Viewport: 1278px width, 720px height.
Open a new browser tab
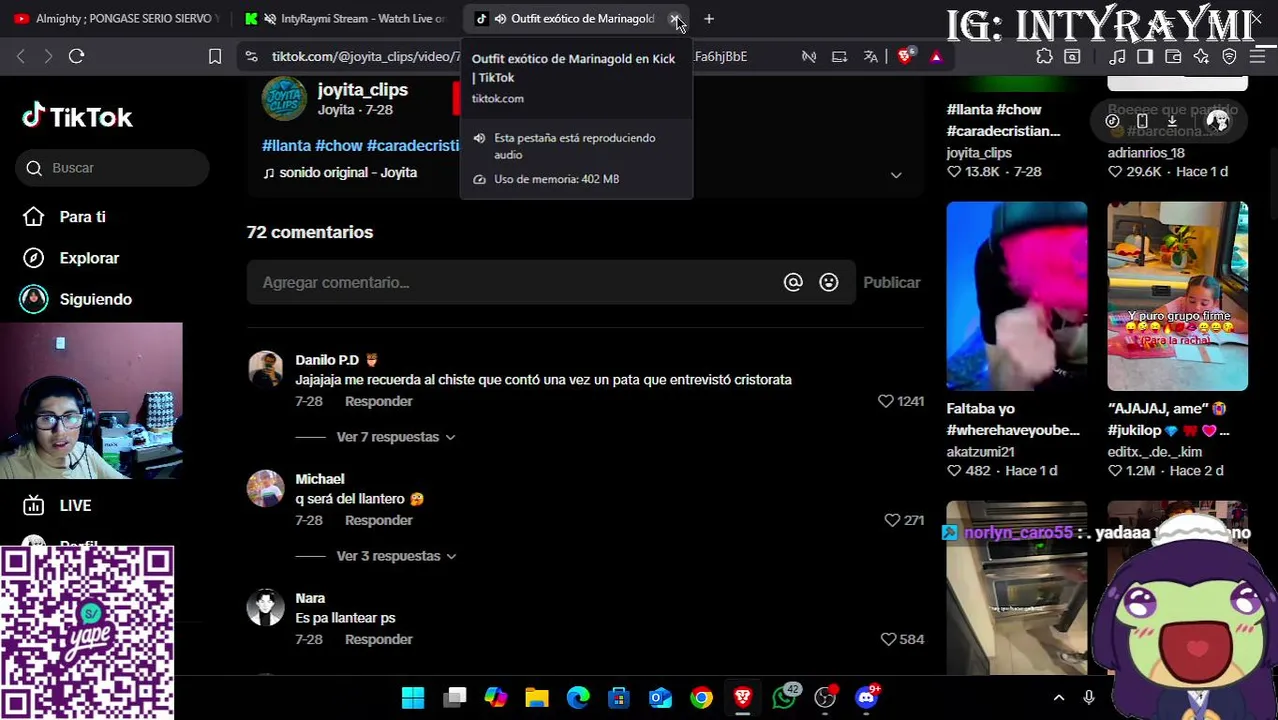(709, 19)
